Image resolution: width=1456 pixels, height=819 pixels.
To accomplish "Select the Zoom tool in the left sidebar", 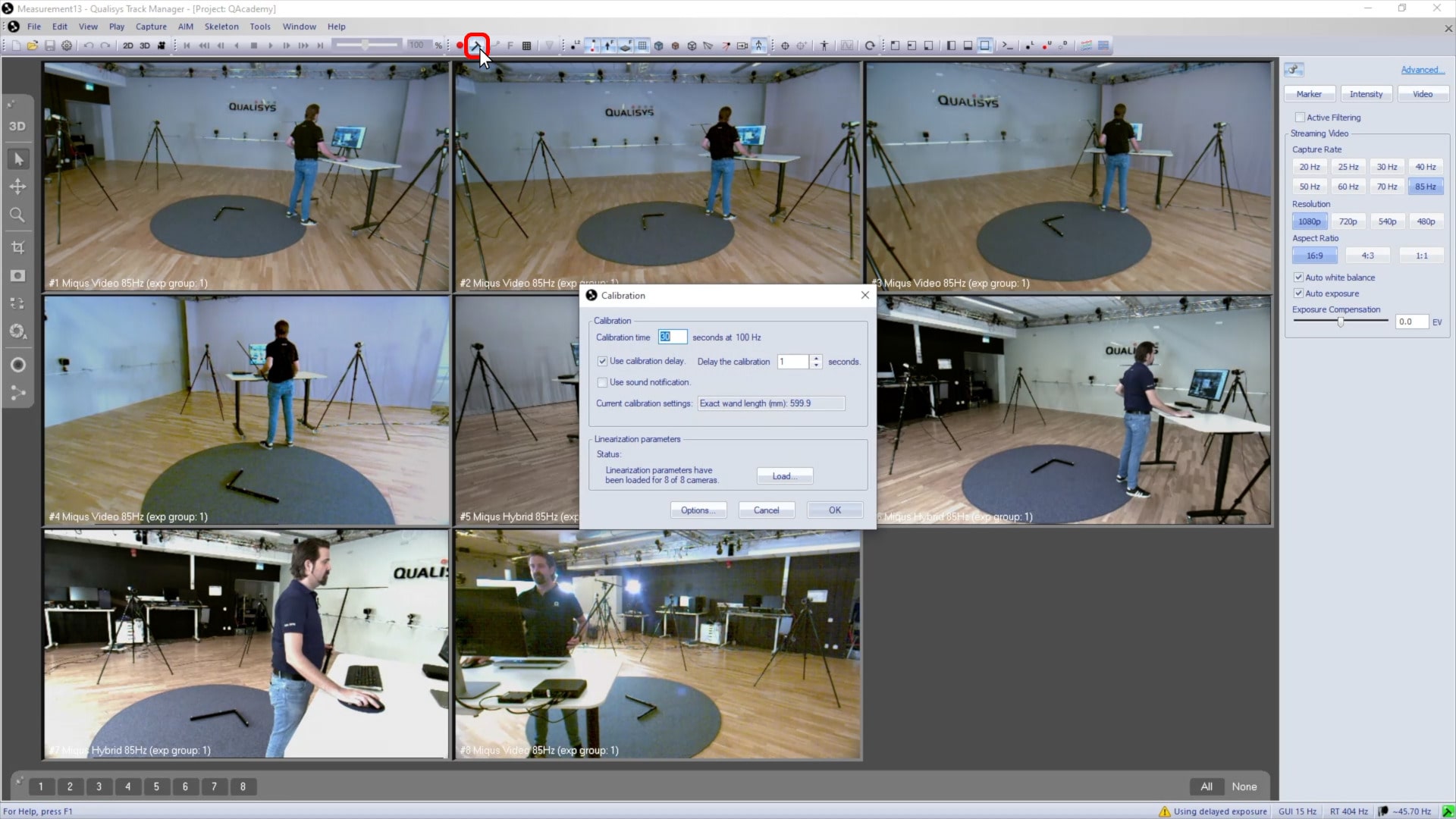I will (17, 215).
